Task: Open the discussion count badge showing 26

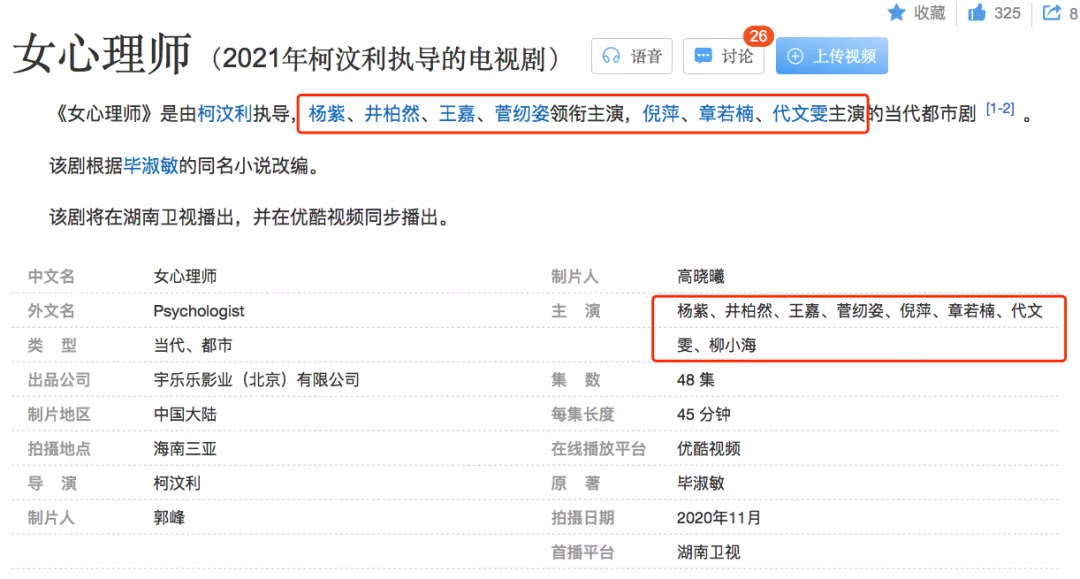Action: pos(759,35)
